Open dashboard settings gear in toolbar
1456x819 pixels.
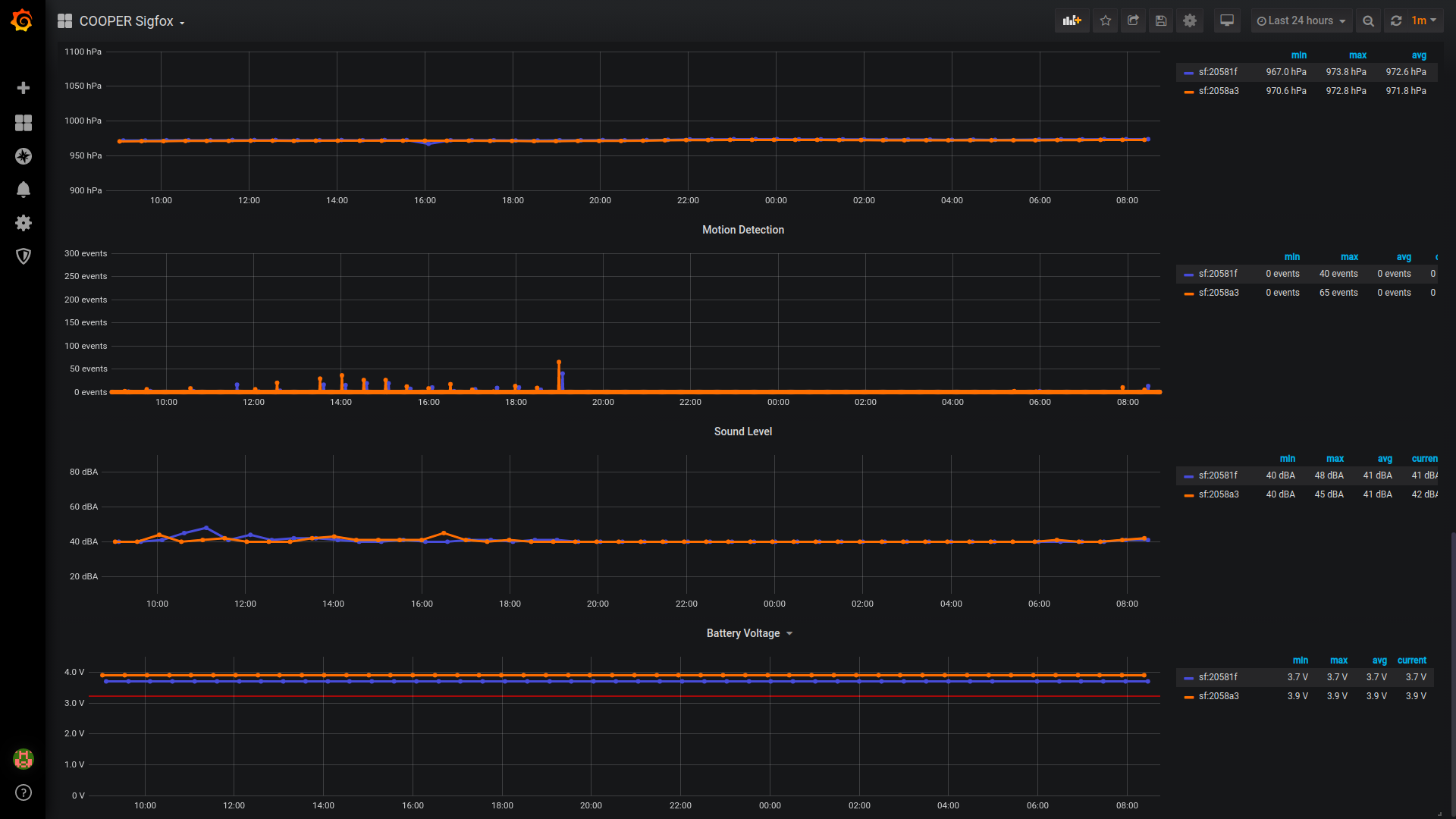[1190, 20]
